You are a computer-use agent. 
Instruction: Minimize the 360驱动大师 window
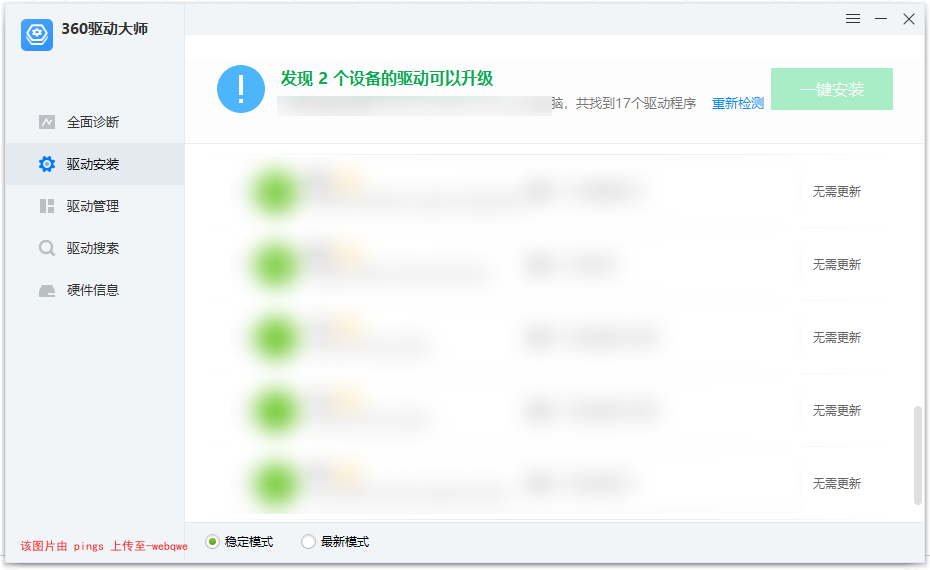881,19
